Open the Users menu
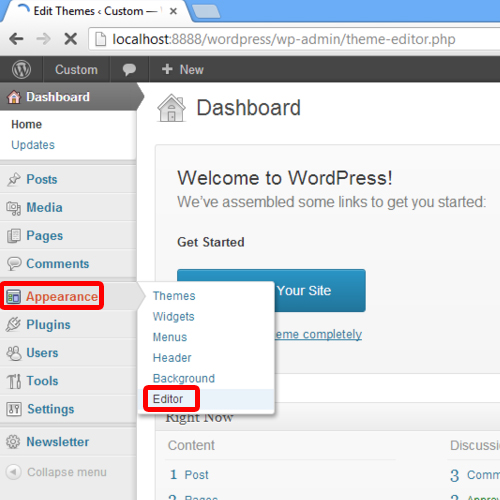This screenshot has width=500, height=500. (x=68, y=353)
